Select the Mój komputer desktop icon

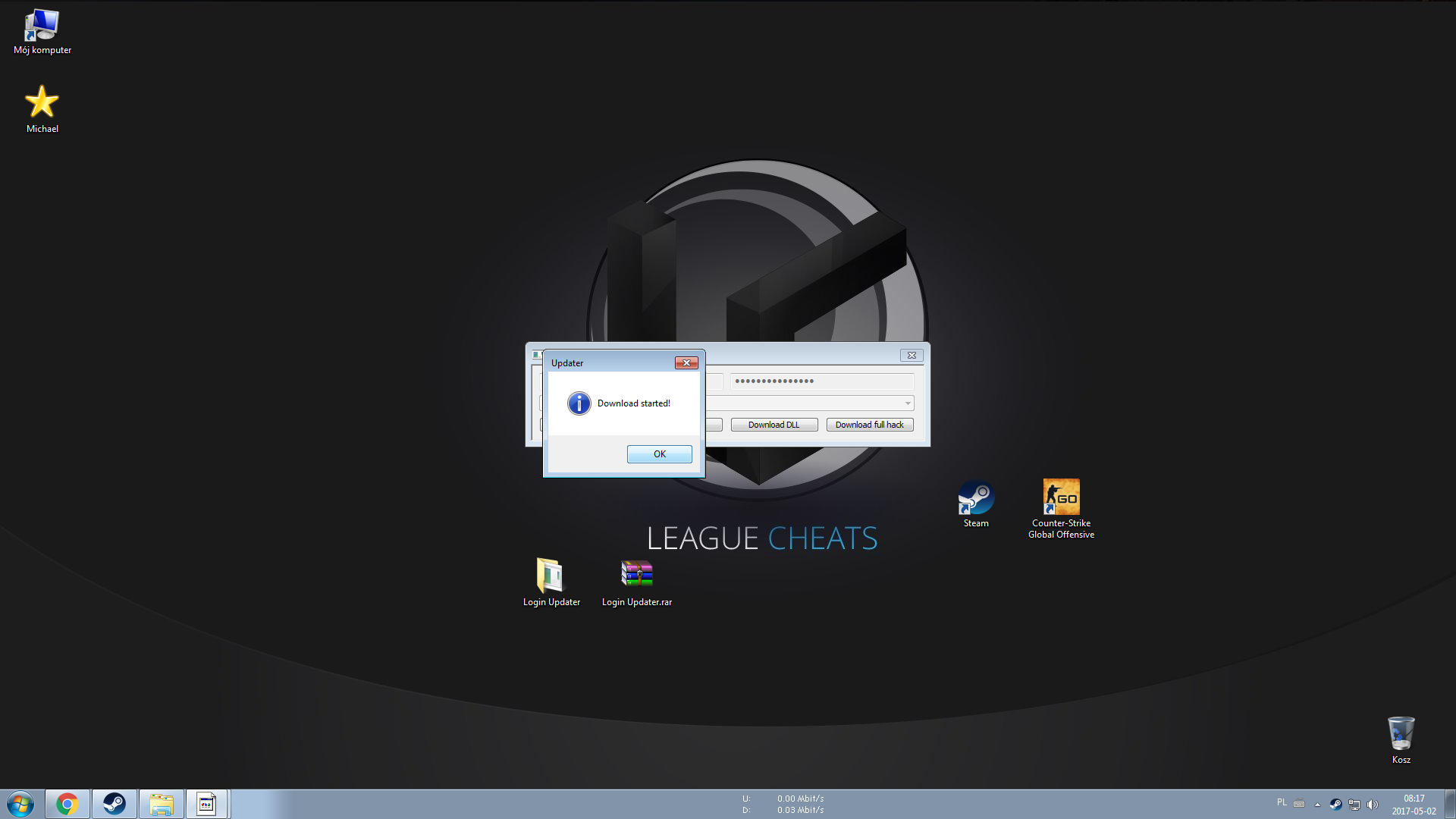pyautogui.click(x=42, y=33)
